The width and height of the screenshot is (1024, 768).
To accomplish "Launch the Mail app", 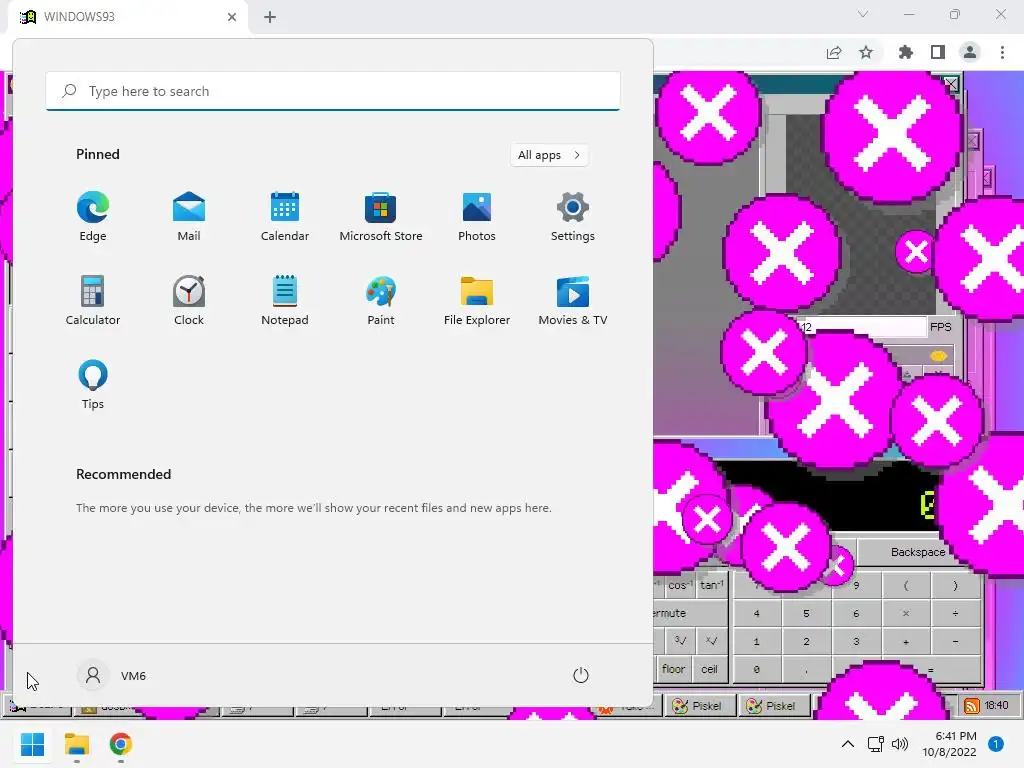I will (189, 216).
